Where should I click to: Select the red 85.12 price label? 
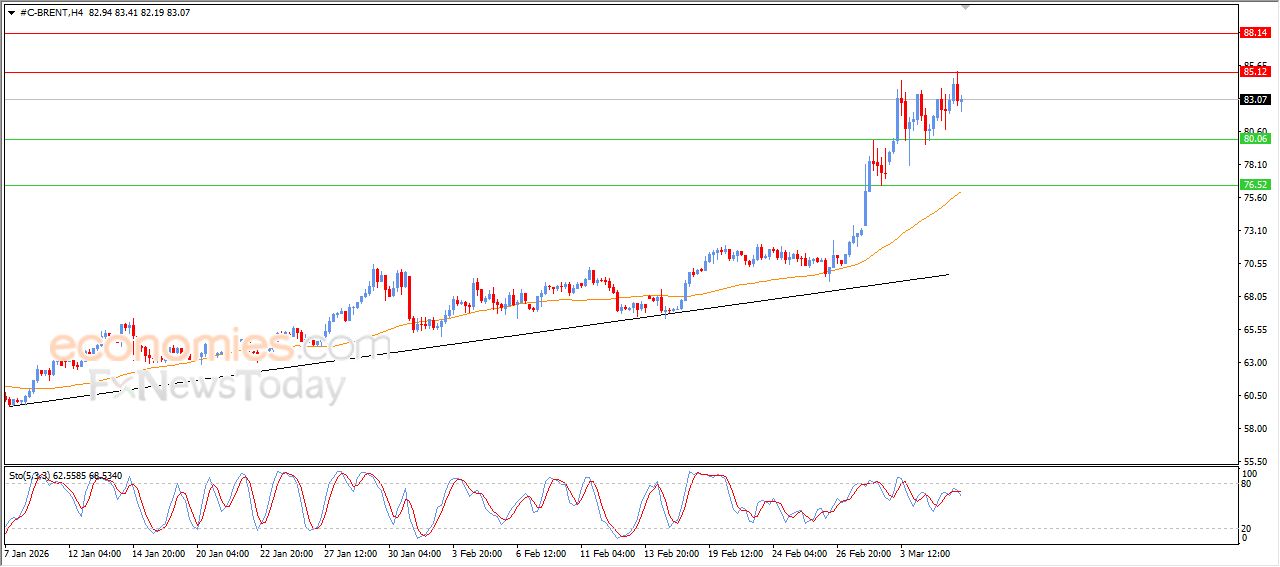click(1255, 72)
